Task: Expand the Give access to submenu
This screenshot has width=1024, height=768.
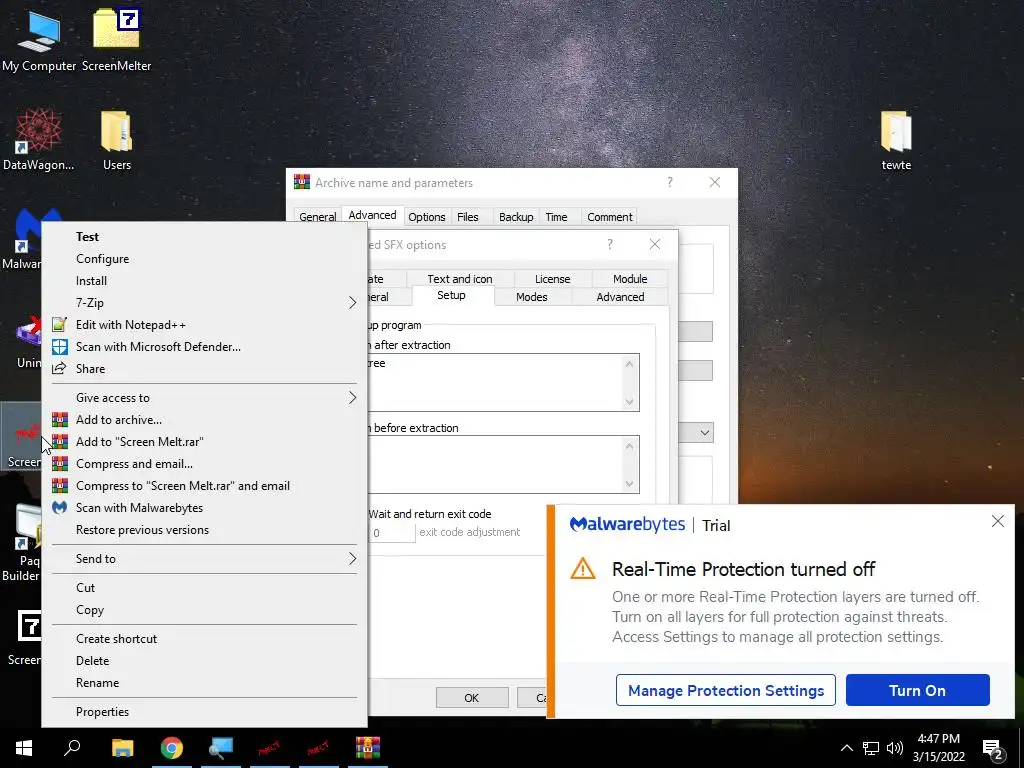Action: pos(205,398)
